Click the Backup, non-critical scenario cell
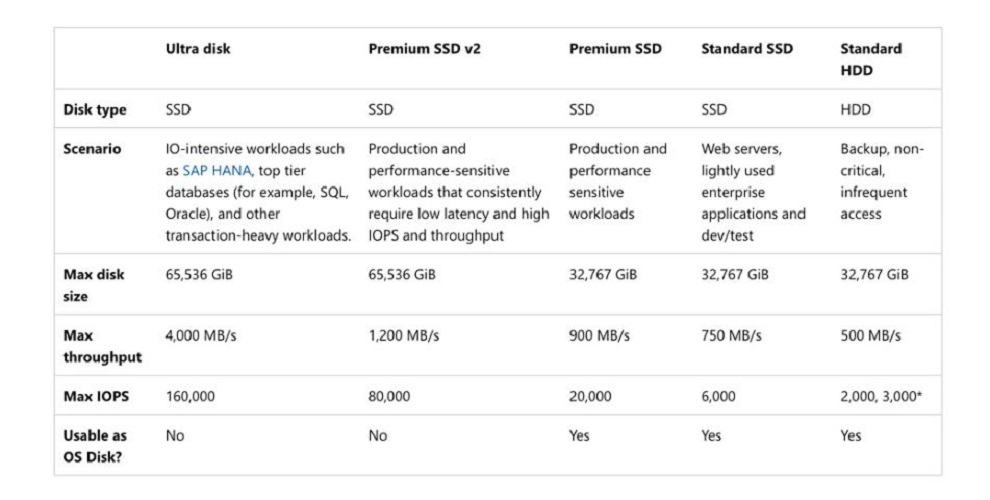Viewport: 990px width, 500px height. tap(881, 181)
